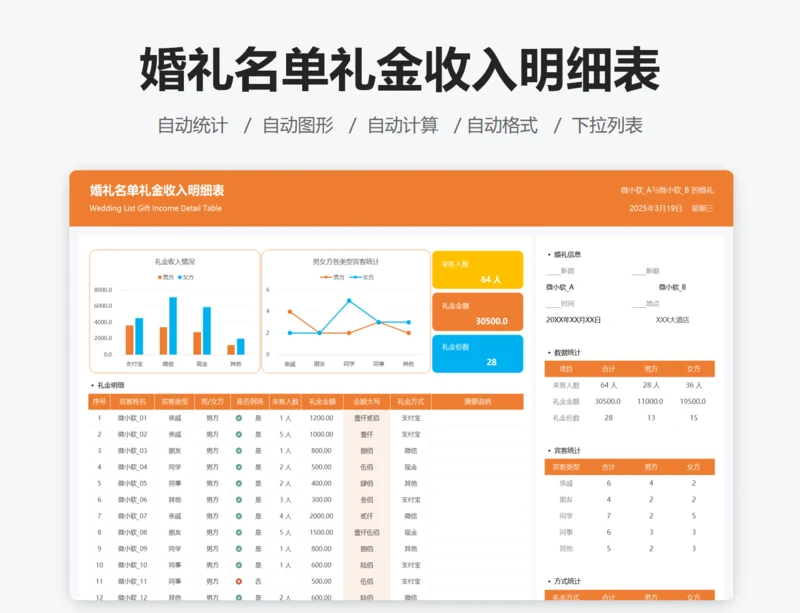The image size is (800, 613).
Task: Click 微小软_A与微小软_B 的婚礼 banner text
Action: (667, 190)
